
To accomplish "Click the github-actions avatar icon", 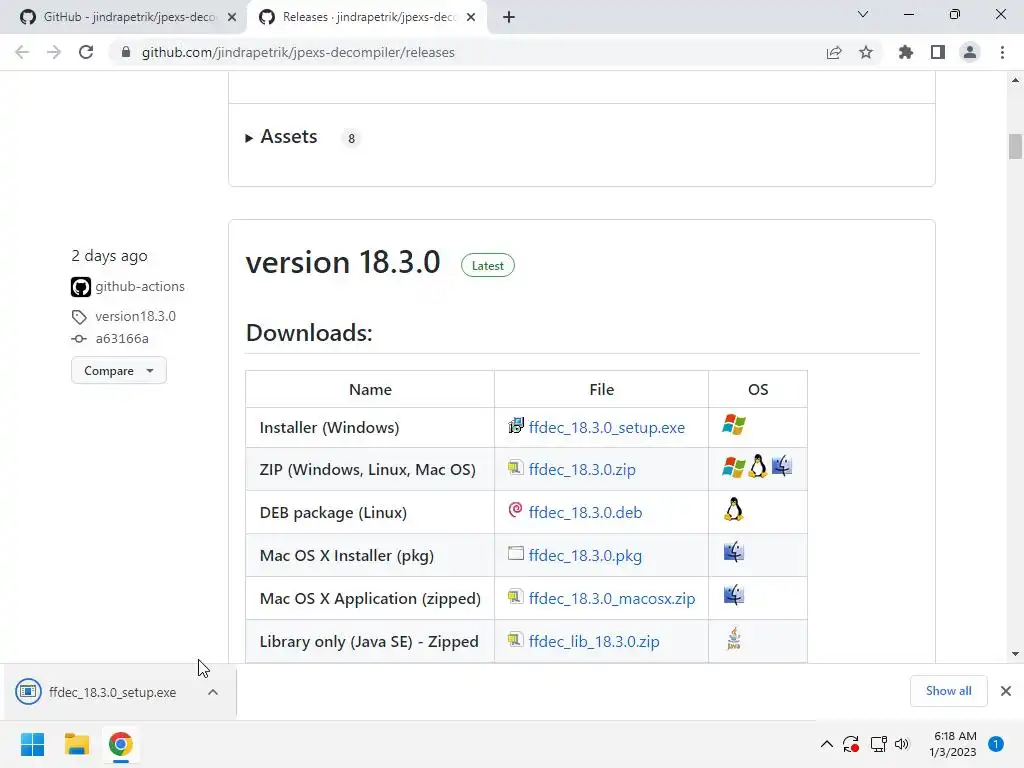I will pyautogui.click(x=81, y=287).
